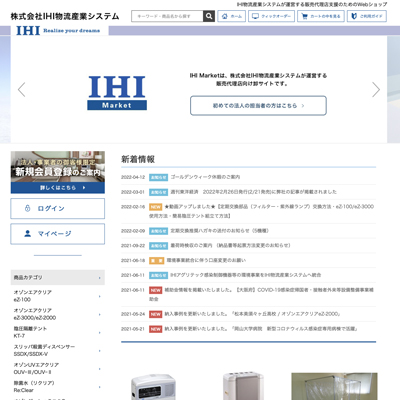Click the ログイン button
This screenshot has width=400, height=400.
[x=58, y=209]
